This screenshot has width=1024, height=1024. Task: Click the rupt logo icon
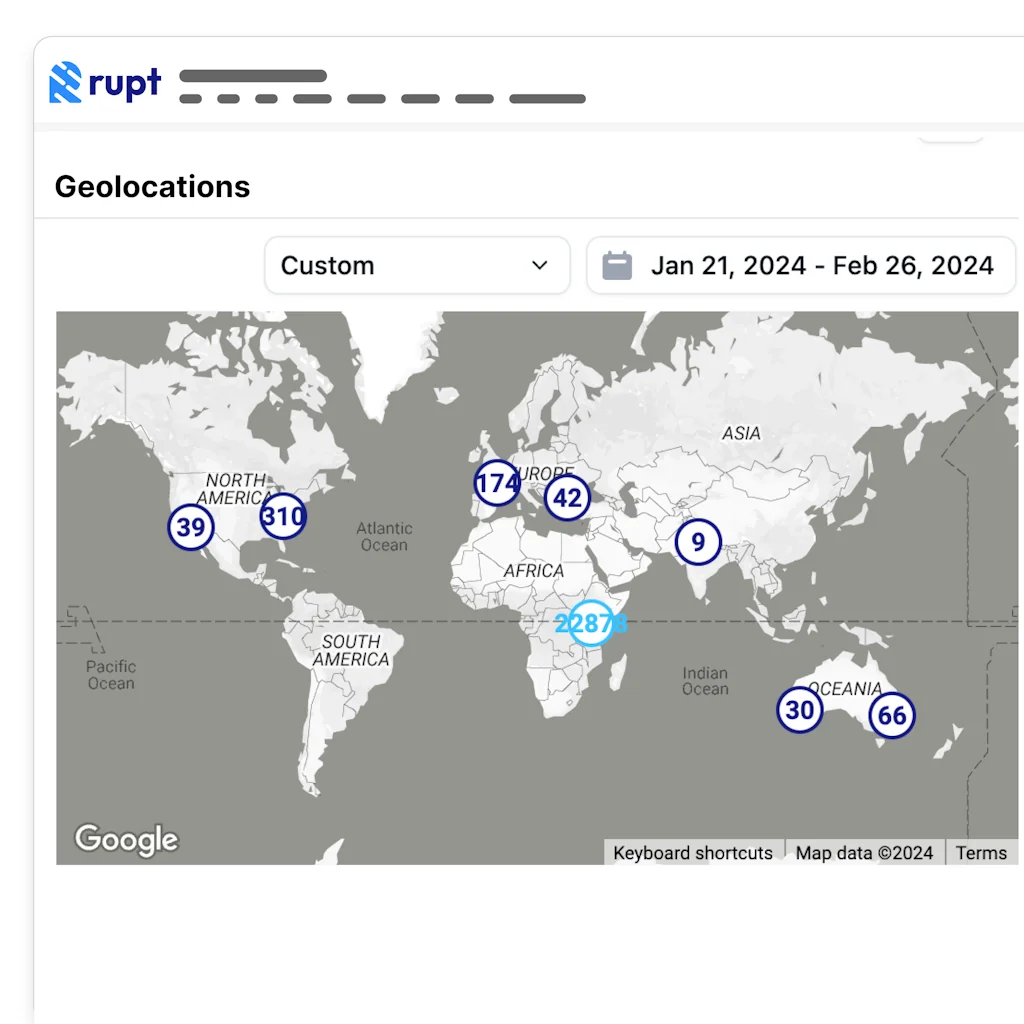pyautogui.click(x=65, y=83)
